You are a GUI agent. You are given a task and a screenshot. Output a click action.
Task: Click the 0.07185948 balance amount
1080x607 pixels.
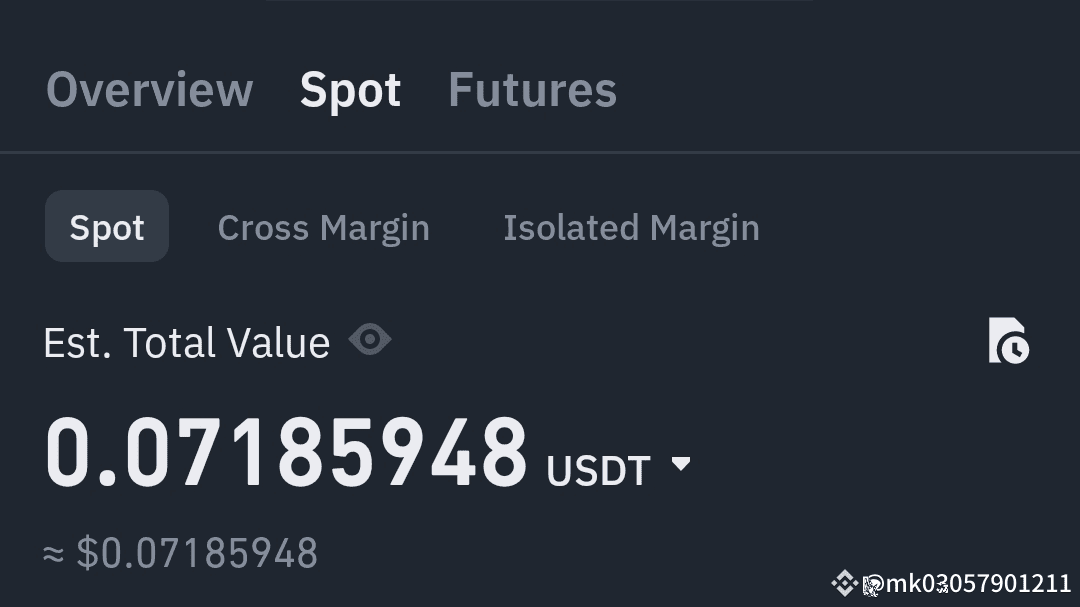pos(286,454)
